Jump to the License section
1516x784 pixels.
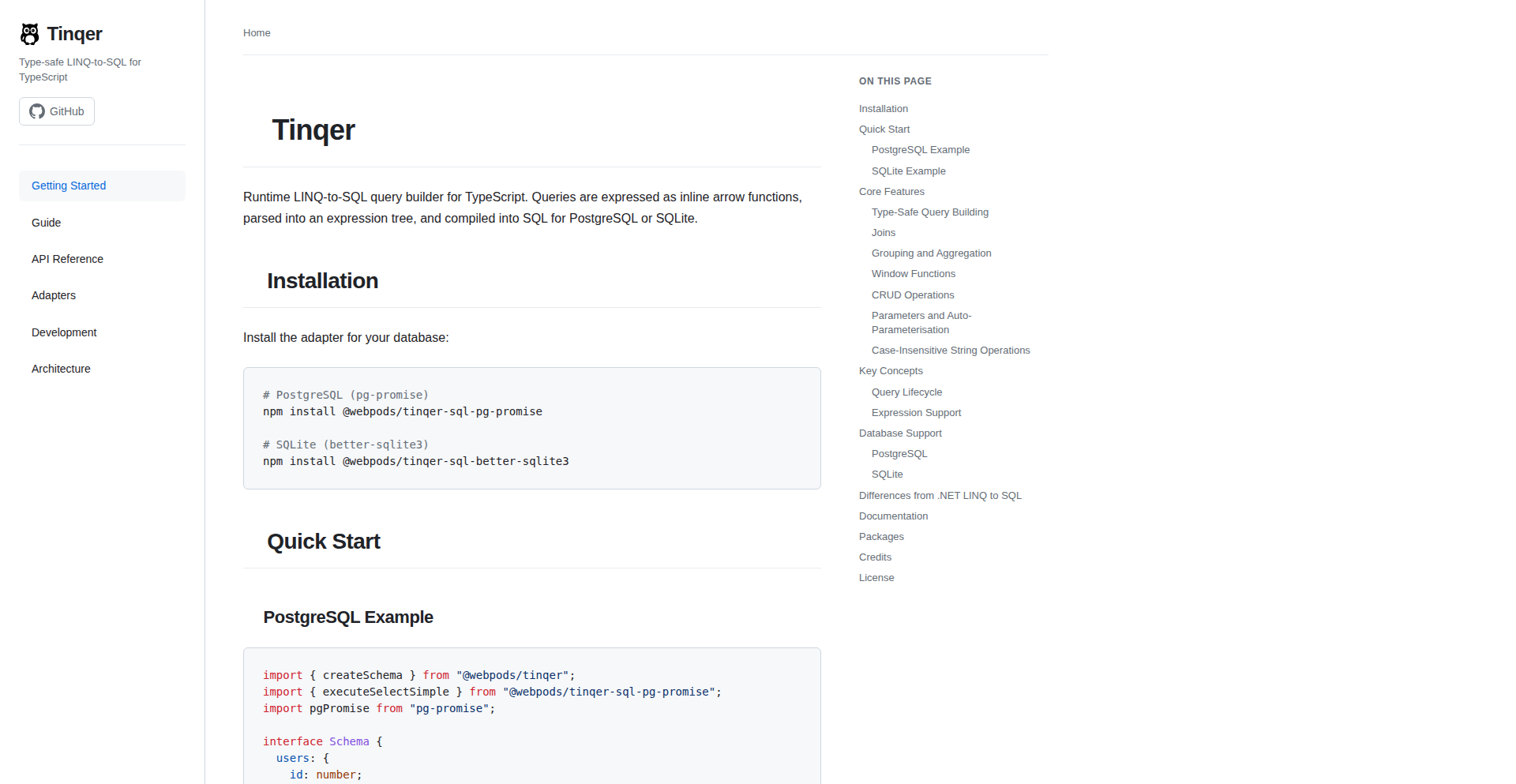coord(876,578)
